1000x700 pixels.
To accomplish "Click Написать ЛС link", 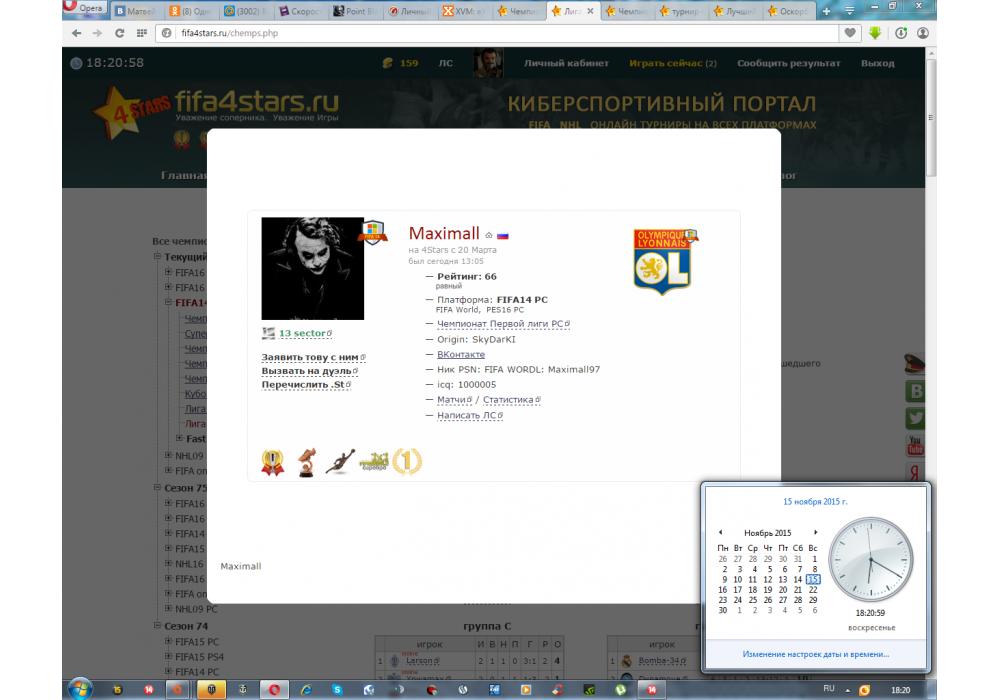I will (x=466, y=415).
